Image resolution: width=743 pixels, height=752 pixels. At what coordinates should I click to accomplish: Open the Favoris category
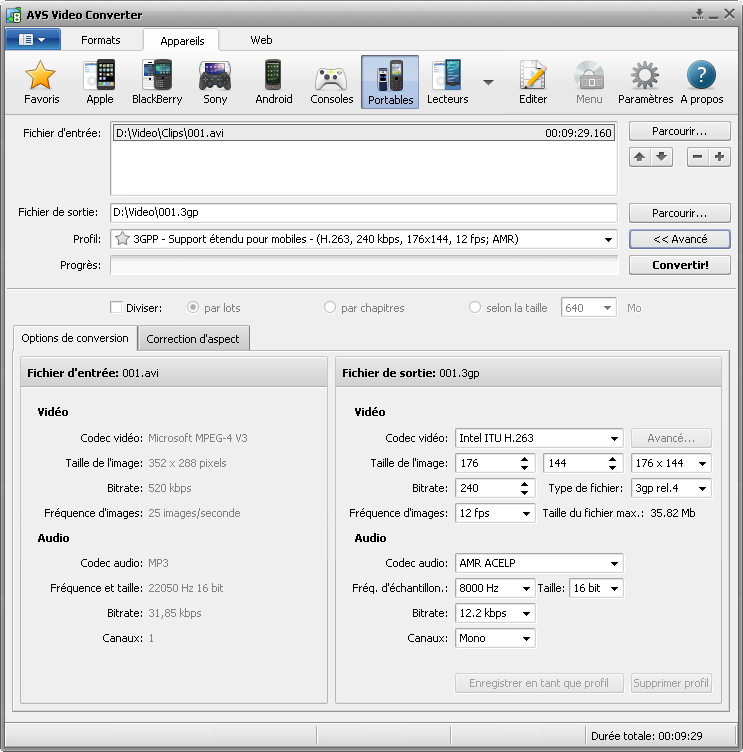click(41, 82)
